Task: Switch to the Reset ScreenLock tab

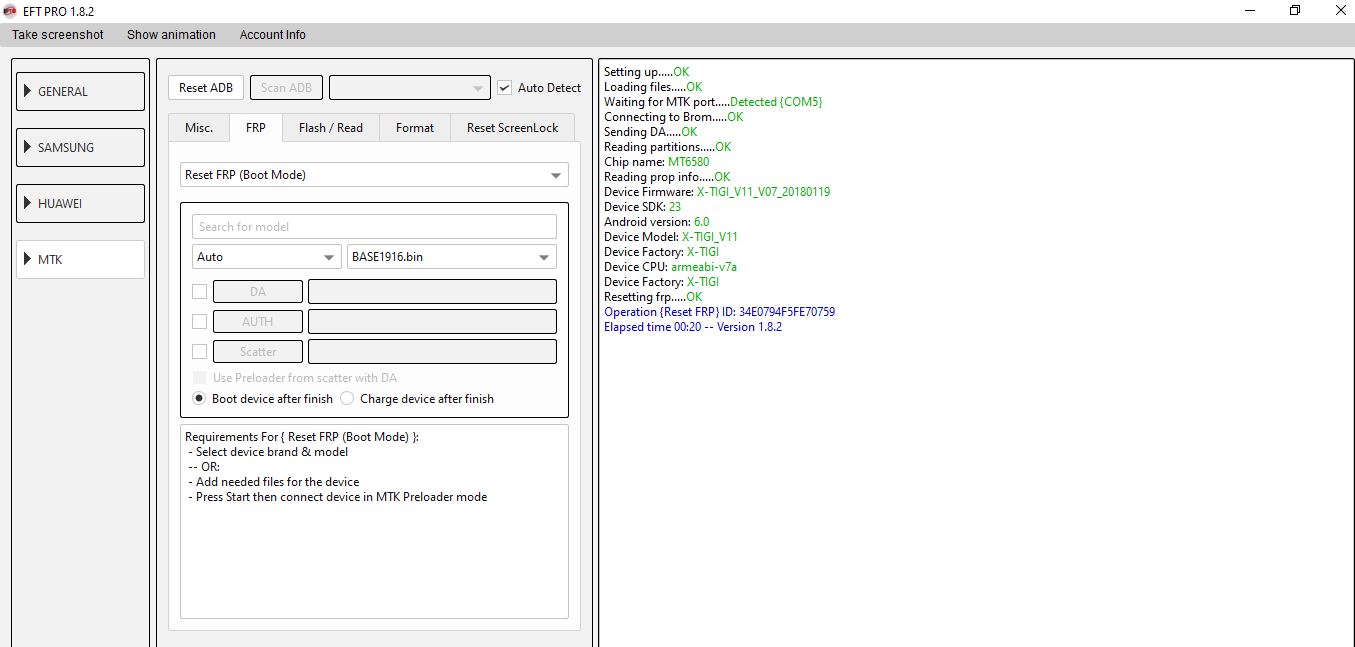Action: [512, 128]
